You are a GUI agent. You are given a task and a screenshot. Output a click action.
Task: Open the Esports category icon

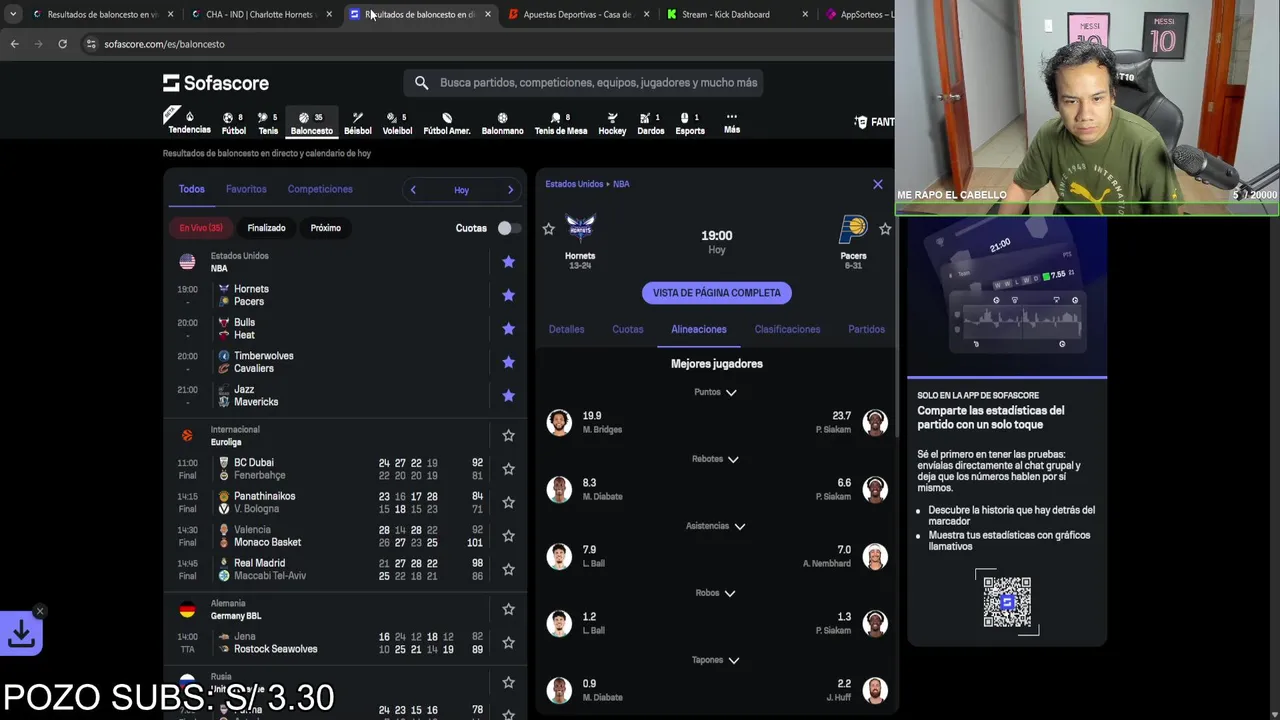(690, 123)
